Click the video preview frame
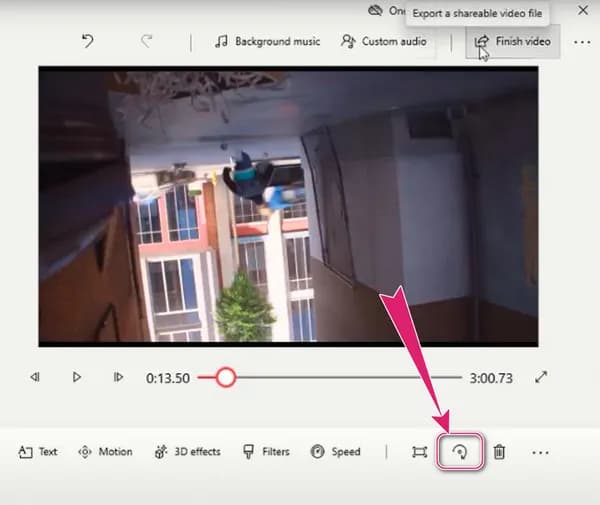 (x=288, y=206)
